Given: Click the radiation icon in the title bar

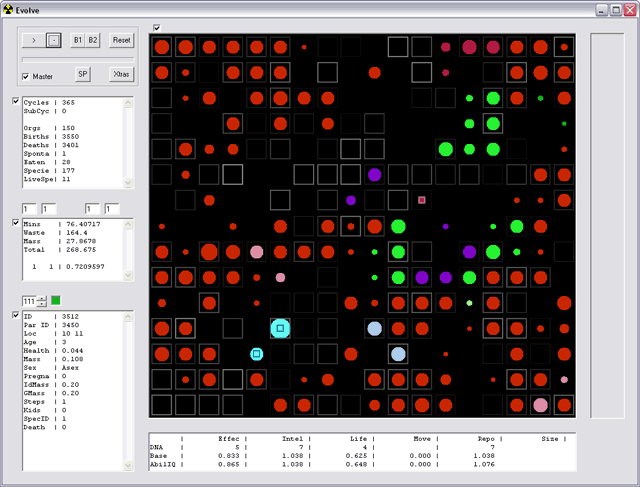Looking at the screenshot, I should point(8,10).
